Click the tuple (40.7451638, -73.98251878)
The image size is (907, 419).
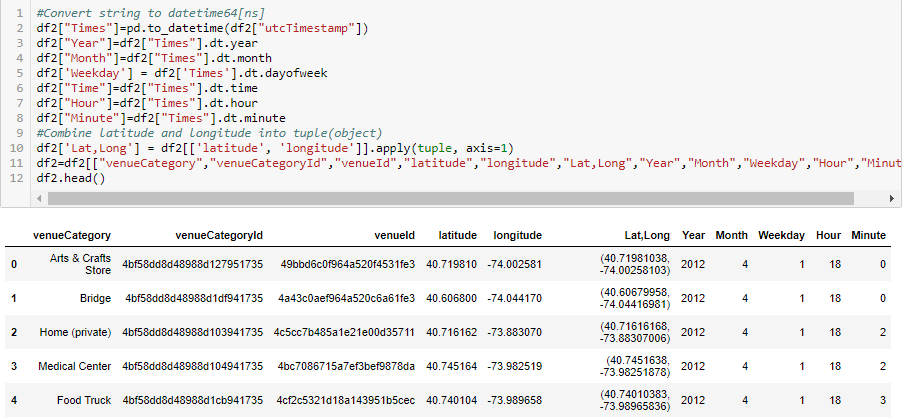coord(635,366)
